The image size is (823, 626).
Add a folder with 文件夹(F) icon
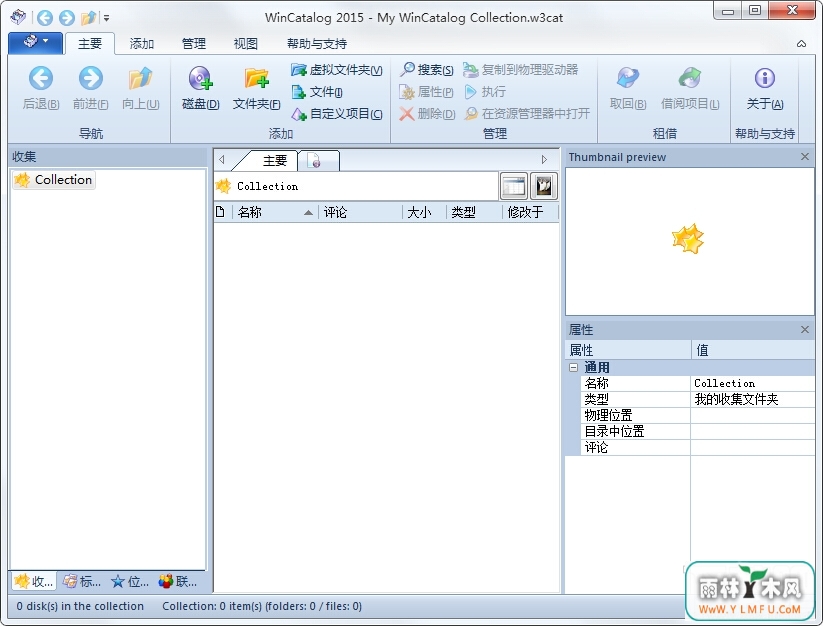coord(256,79)
